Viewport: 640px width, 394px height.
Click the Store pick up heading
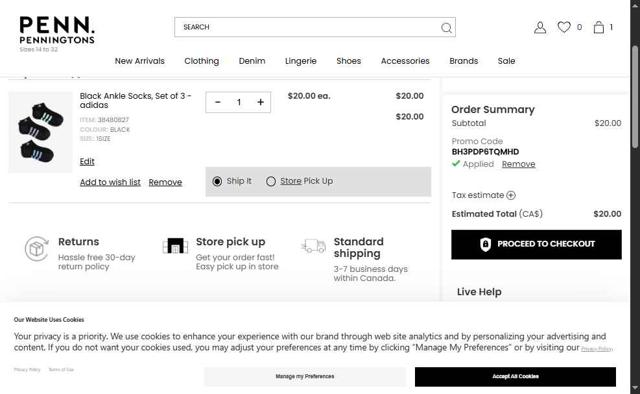230,242
